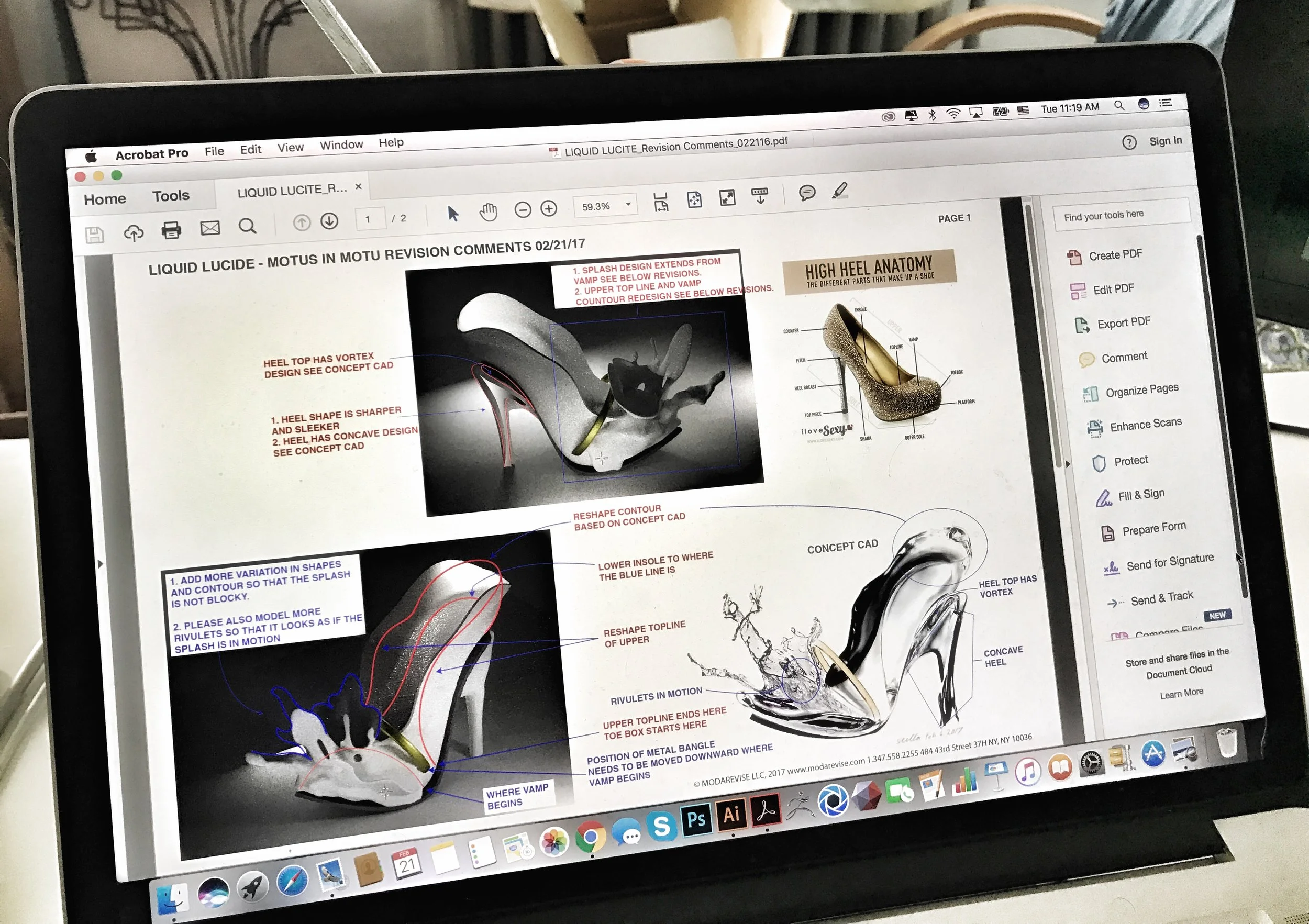Select the highlighter pen tool

point(840,191)
